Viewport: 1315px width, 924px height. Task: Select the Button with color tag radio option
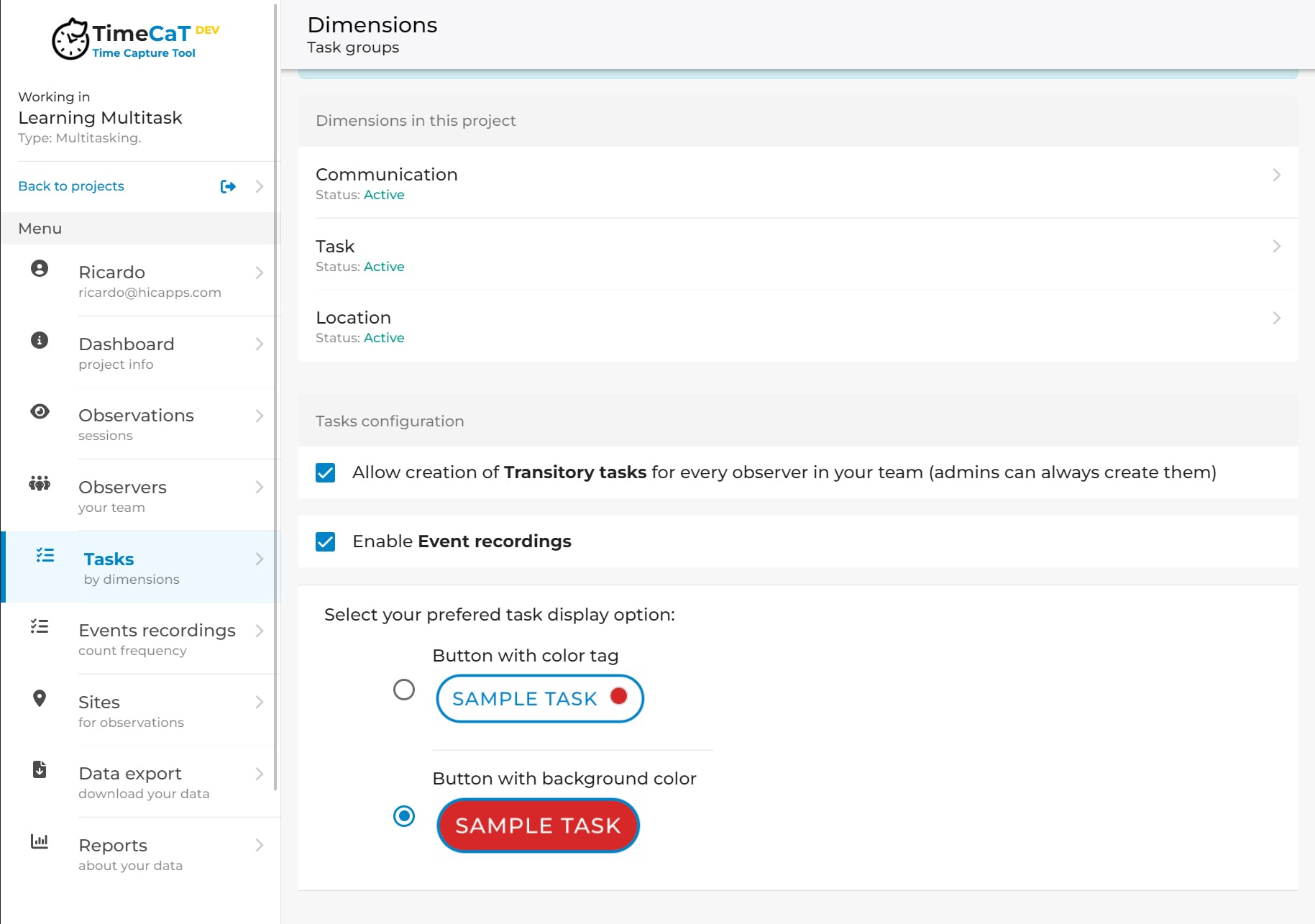tap(404, 690)
